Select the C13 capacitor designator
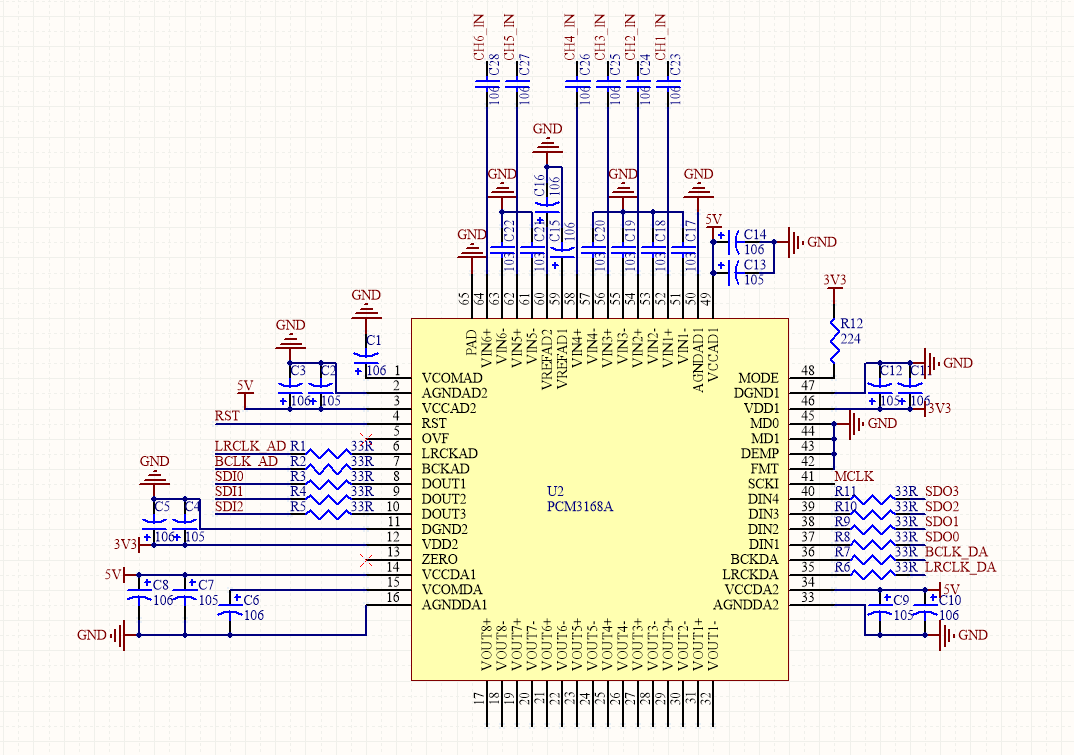 [x=755, y=264]
